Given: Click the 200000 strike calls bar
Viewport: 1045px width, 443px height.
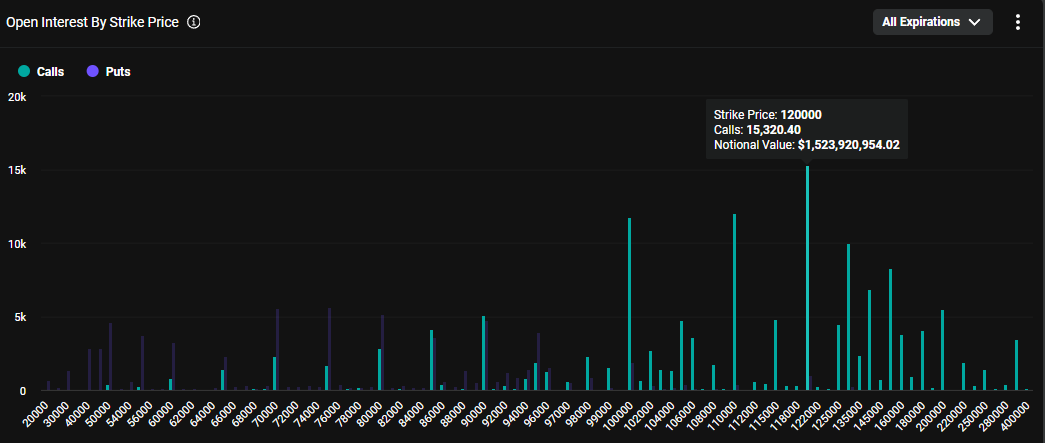Looking at the screenshot, I should click(x=942, y=350).
